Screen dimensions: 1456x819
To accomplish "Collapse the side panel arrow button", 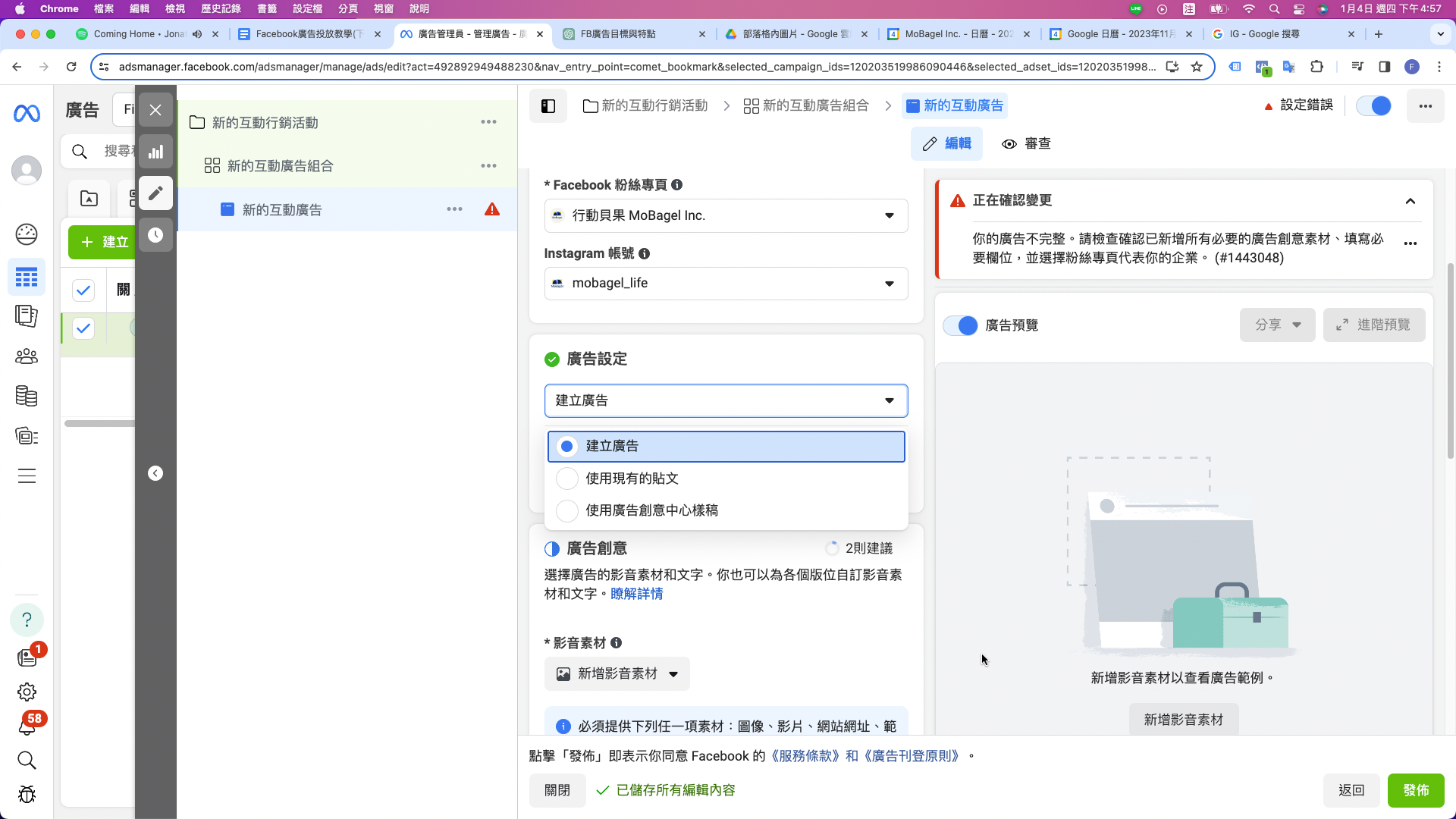I will 155,474.
